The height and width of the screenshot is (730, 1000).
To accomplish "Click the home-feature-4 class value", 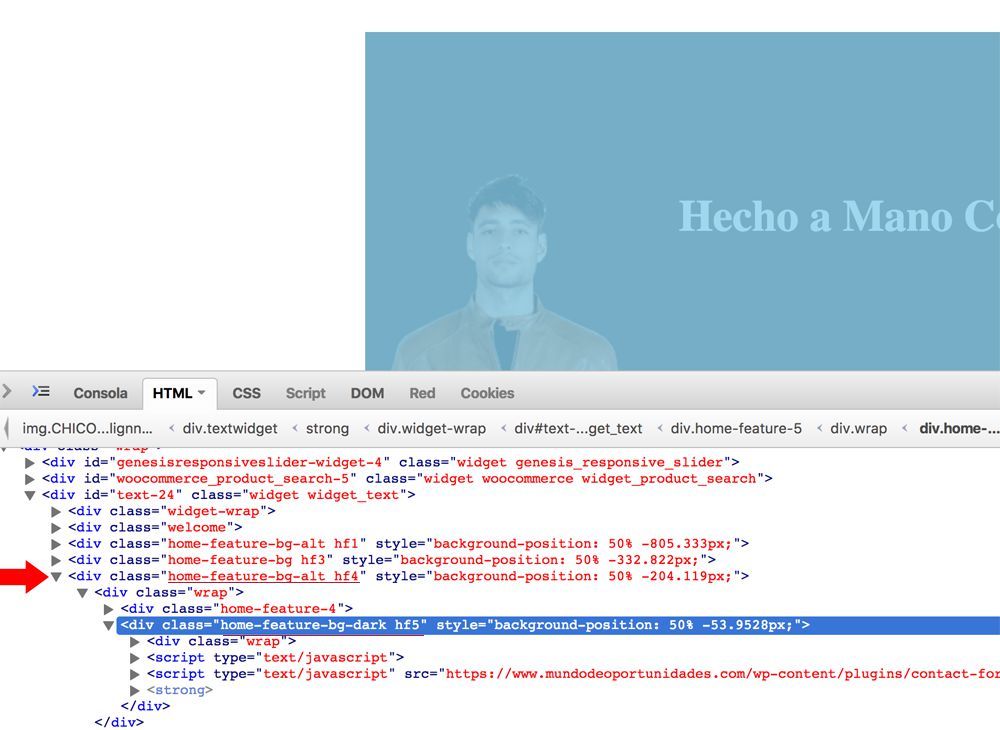I will [278, 609].
